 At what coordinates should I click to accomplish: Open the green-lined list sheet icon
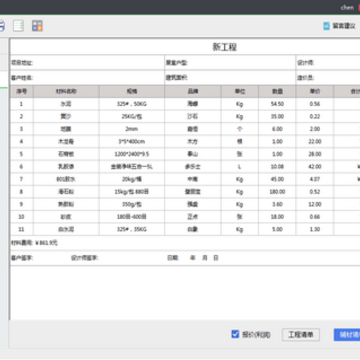pyautogui.click(x=18, y=26)
